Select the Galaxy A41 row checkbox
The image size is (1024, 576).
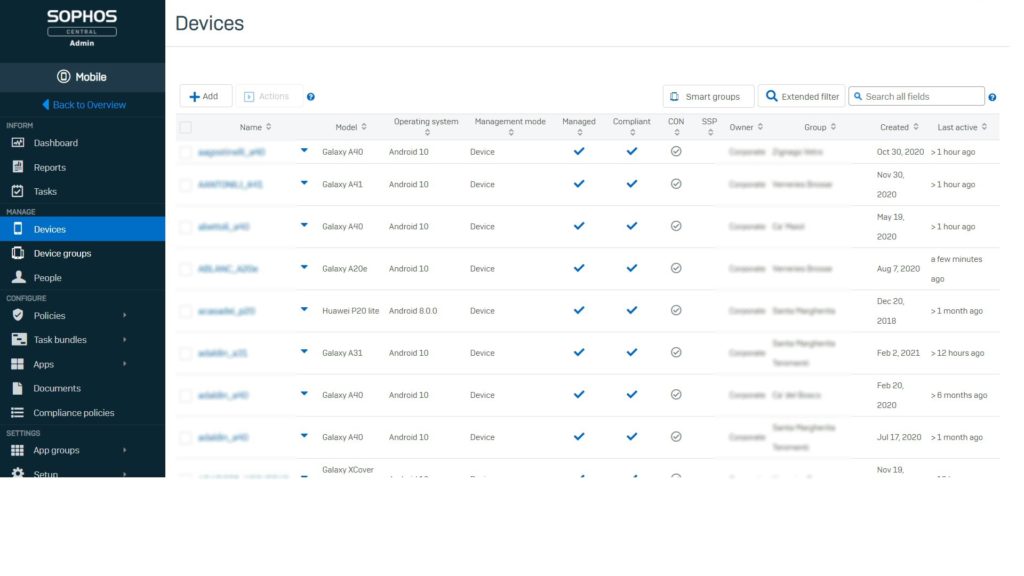(x=186, y=185)
